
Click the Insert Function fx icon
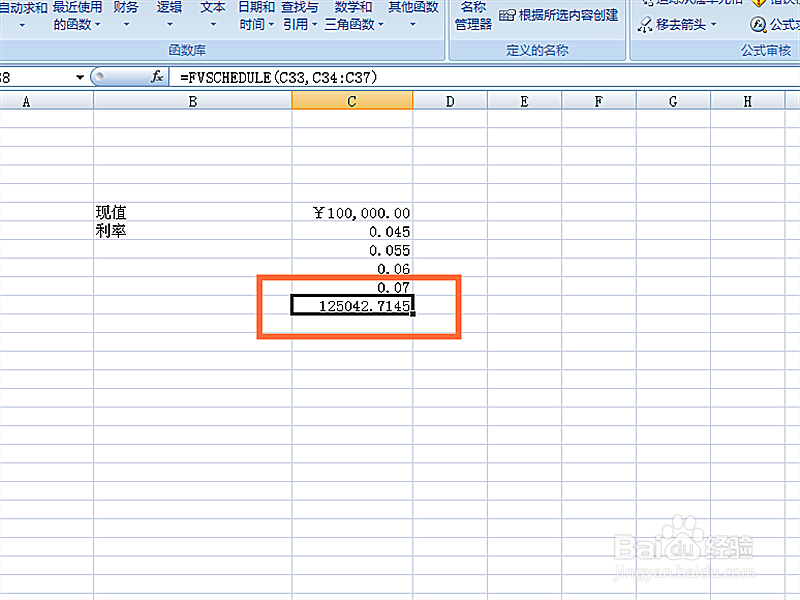click(x=157, y=77)
